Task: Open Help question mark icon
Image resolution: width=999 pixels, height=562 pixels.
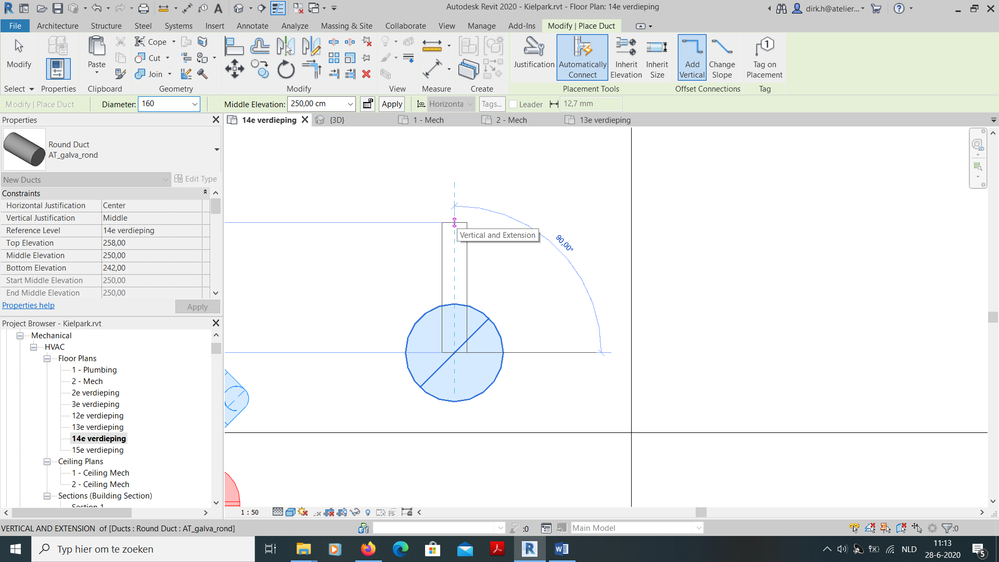Action: pos(898,8)
